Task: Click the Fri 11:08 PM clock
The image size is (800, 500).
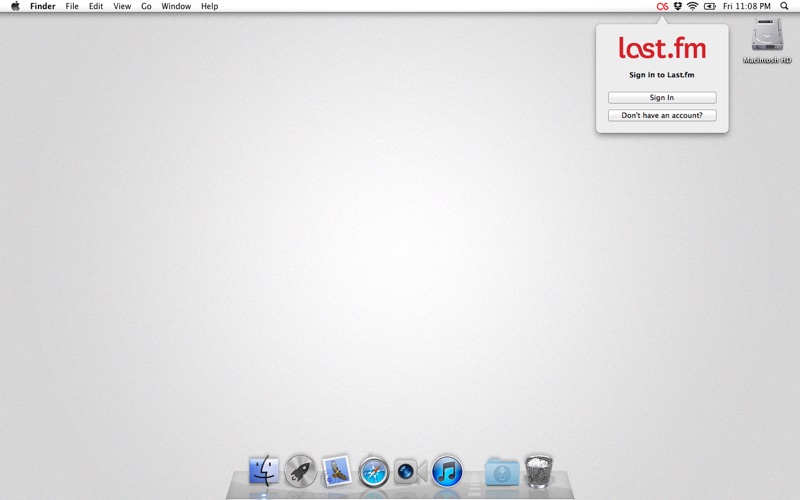Action: [746, 6]
